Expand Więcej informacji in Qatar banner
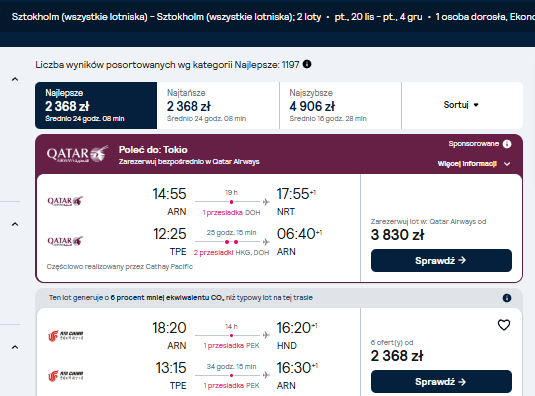 tap(474, 164)
